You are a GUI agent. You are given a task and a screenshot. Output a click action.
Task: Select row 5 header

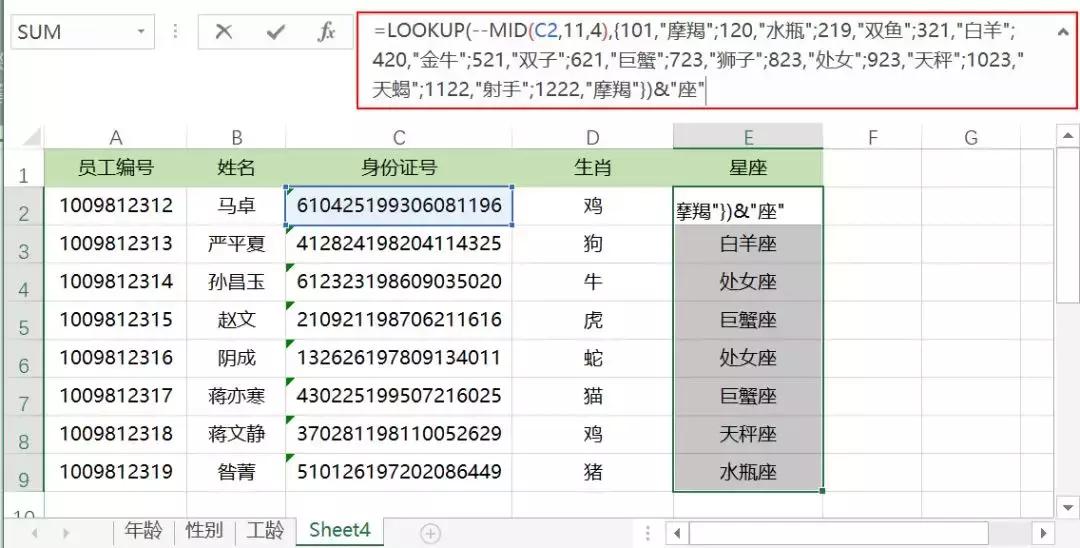coord(24,321)
